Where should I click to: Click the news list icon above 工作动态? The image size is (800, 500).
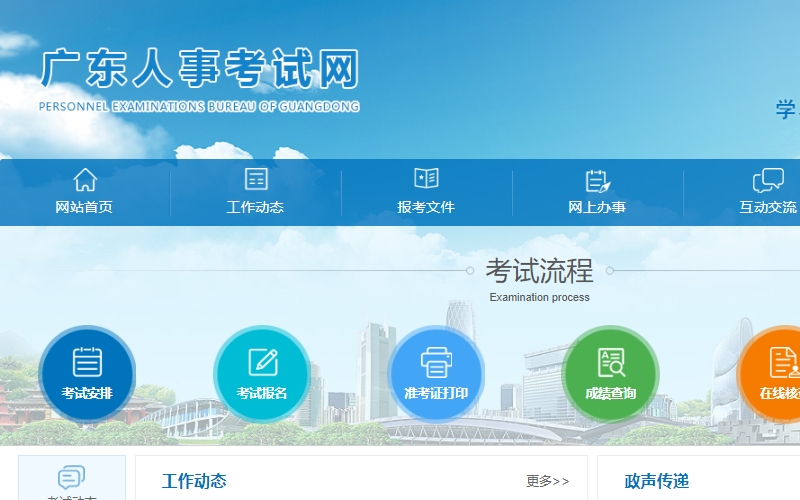tap(256, 180)
